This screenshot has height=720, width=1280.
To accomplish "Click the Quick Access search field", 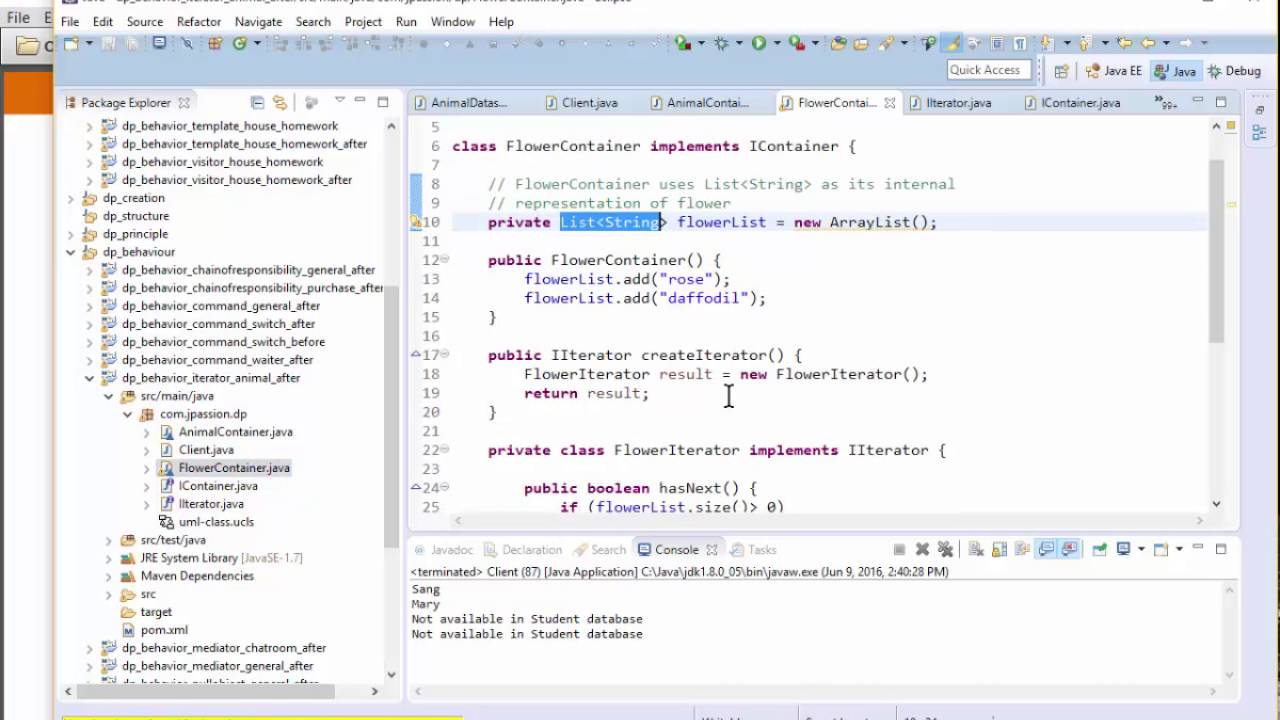I will 988,70.
